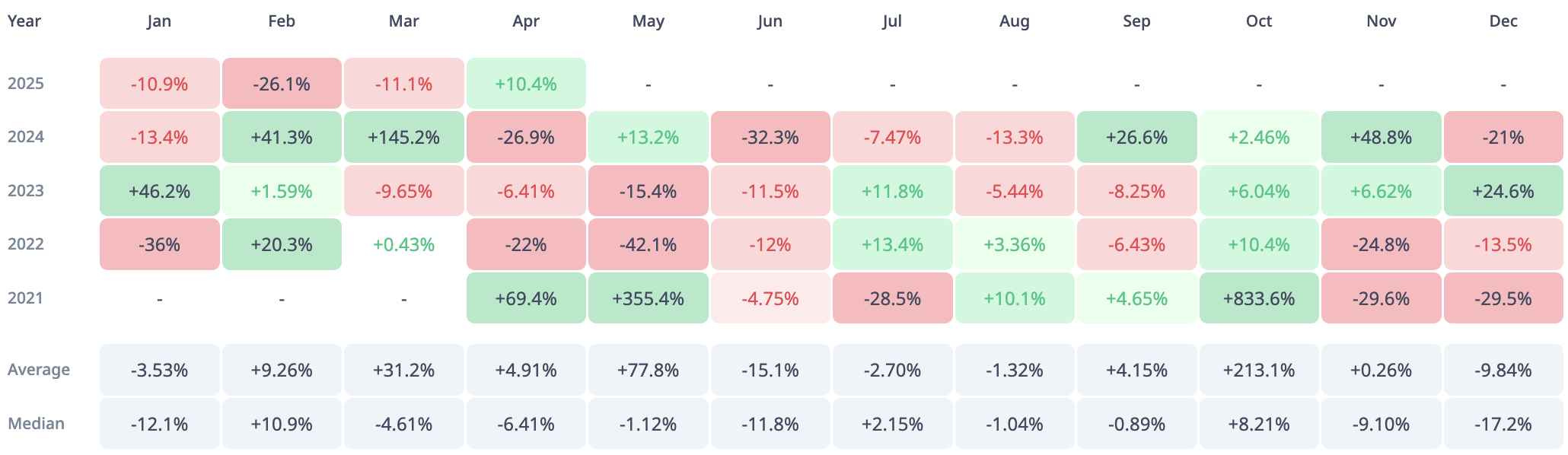Click the June 2024 -32.3% cell
Screen dimensions: 1568x455
coord(770,138)
